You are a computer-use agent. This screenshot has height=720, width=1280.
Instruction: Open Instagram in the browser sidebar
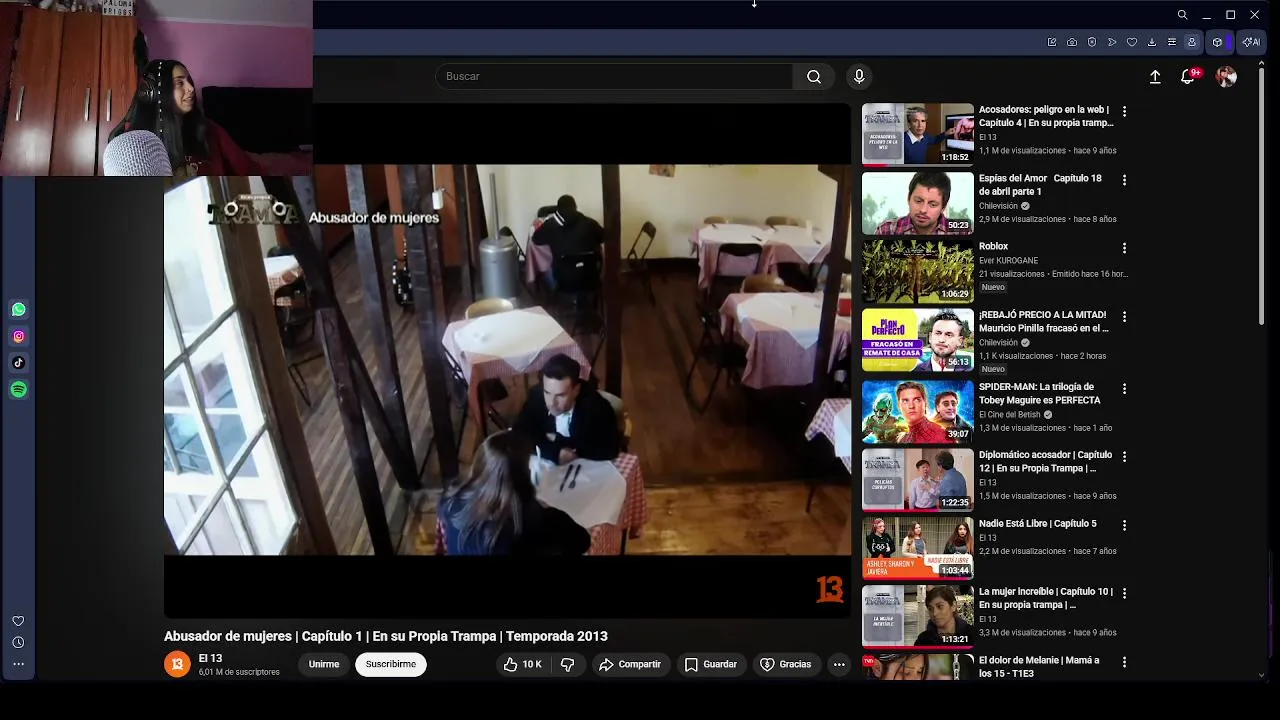click(18, 337)
